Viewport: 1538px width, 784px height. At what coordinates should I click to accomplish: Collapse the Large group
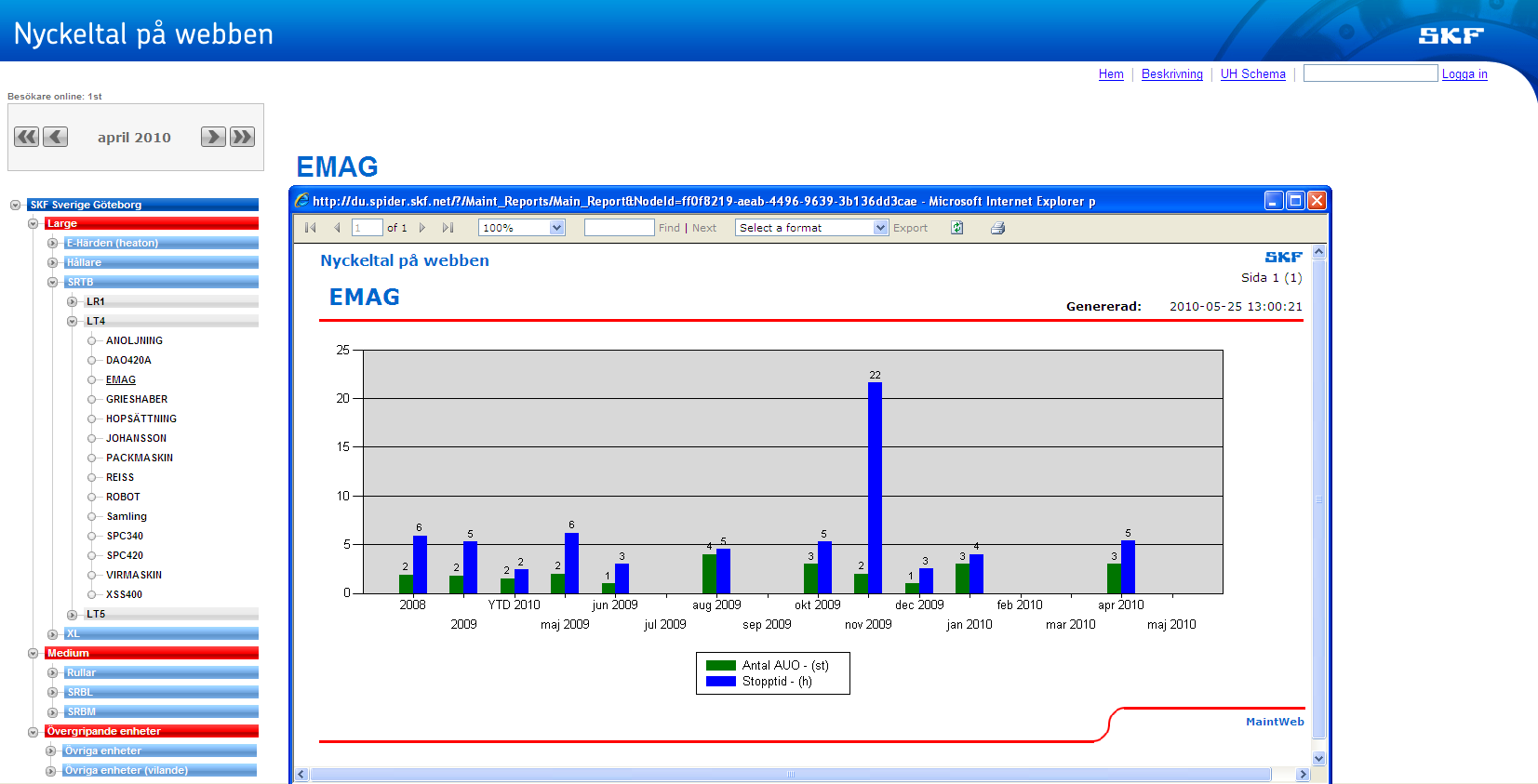click(x=33, y=224)
